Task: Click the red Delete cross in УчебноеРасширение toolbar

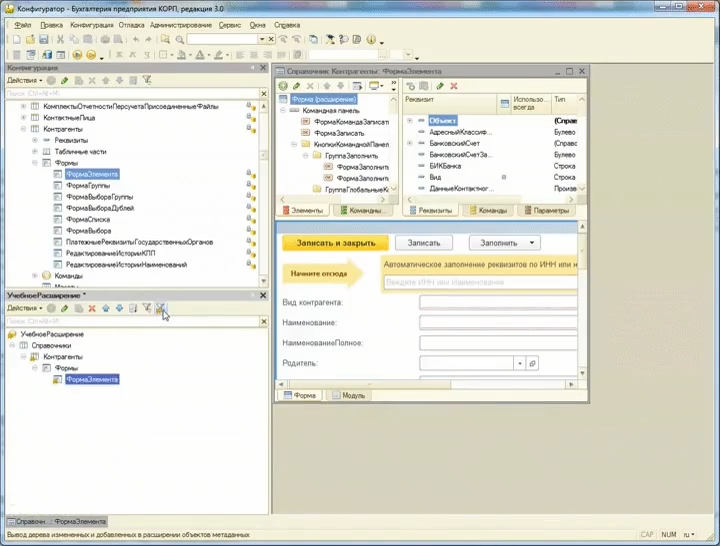Action: pyautogui.click(x=92, y=308)
